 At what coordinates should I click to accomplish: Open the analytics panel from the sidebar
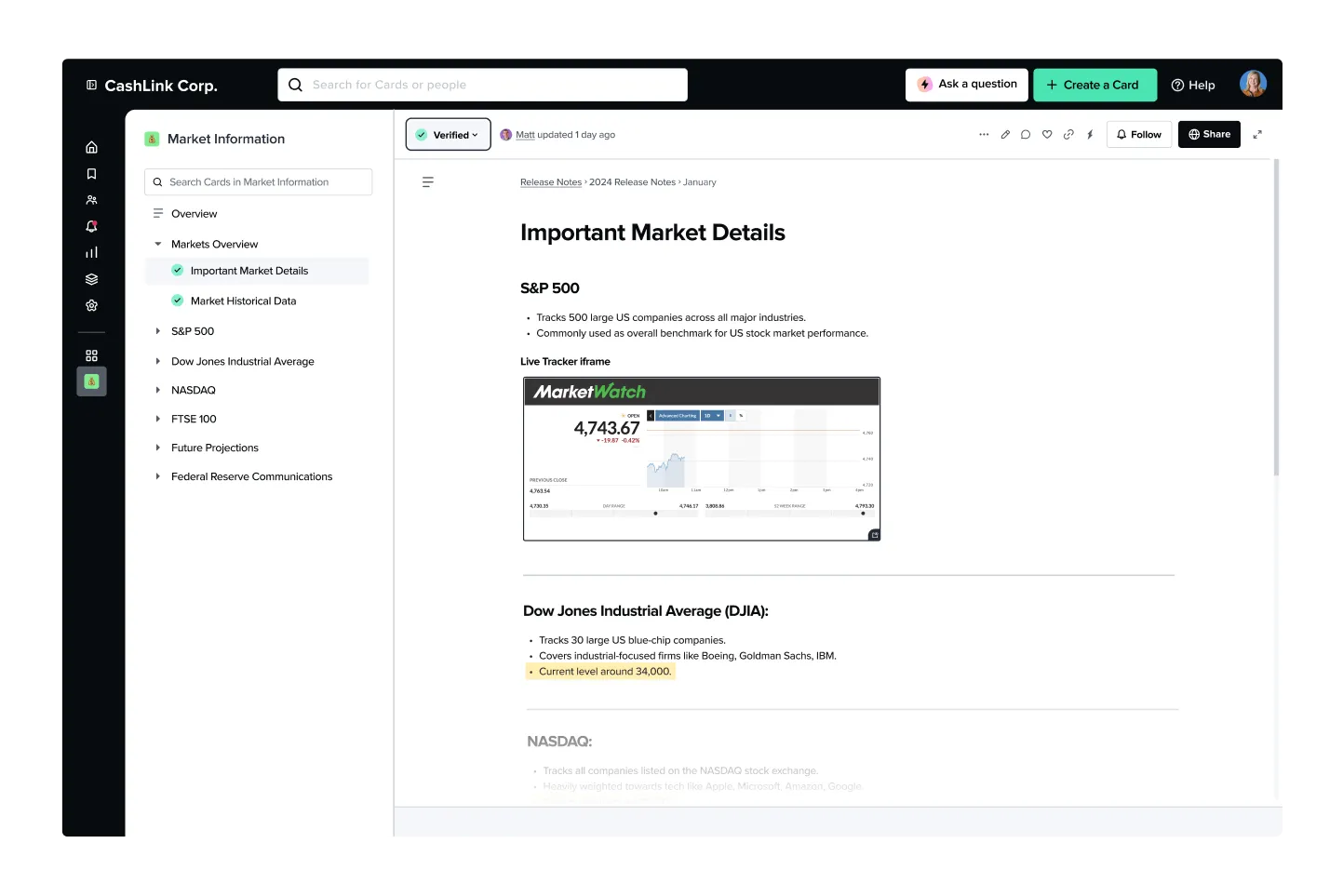[91, 252]
